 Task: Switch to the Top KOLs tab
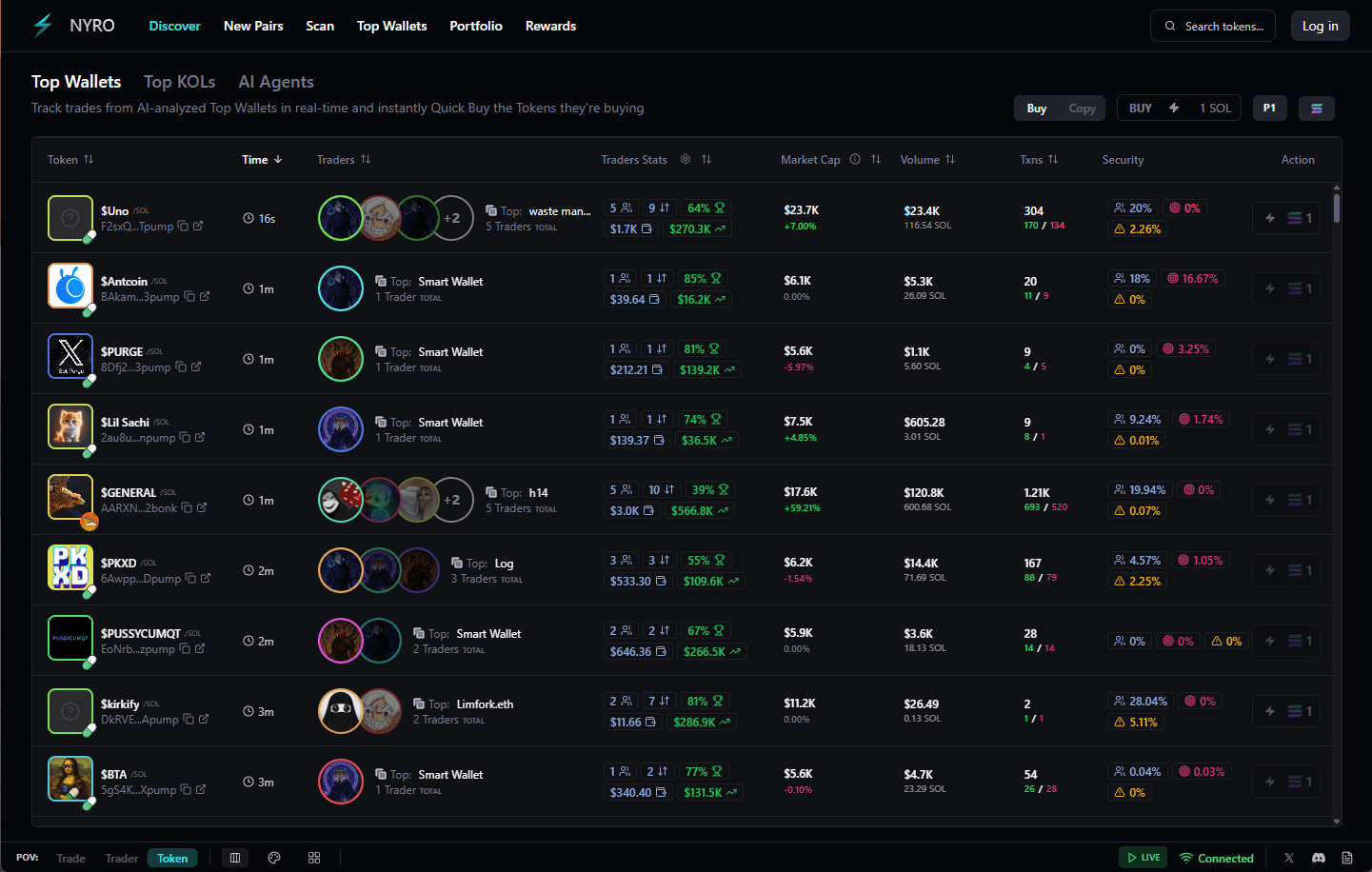179,82
